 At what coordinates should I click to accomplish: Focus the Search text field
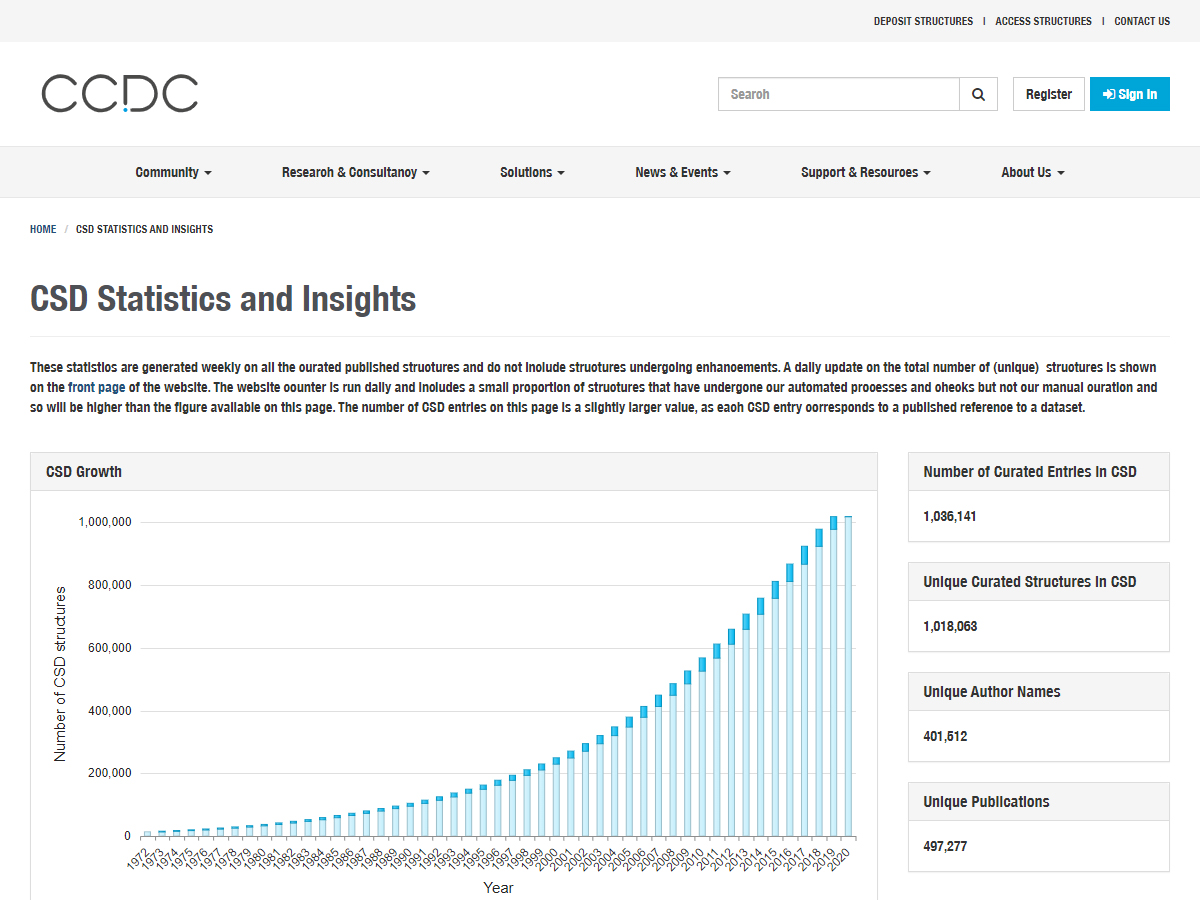point(838,94)
